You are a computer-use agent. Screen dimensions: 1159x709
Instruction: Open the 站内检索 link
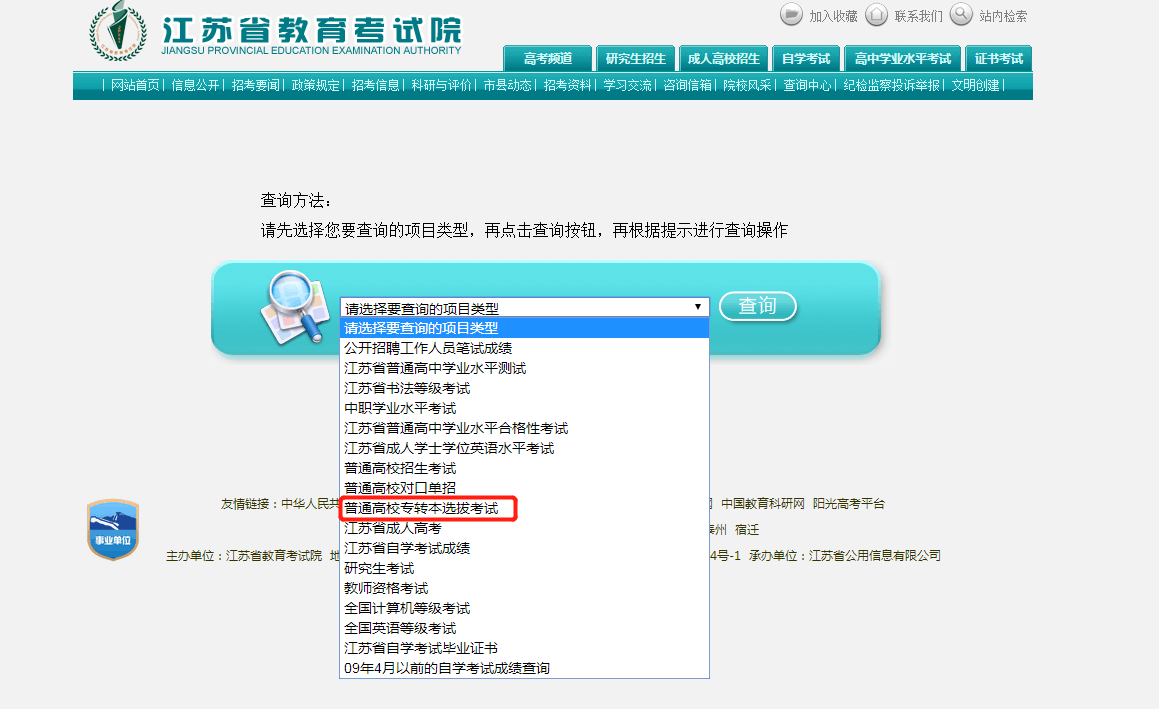click(x=1003, y=16)
